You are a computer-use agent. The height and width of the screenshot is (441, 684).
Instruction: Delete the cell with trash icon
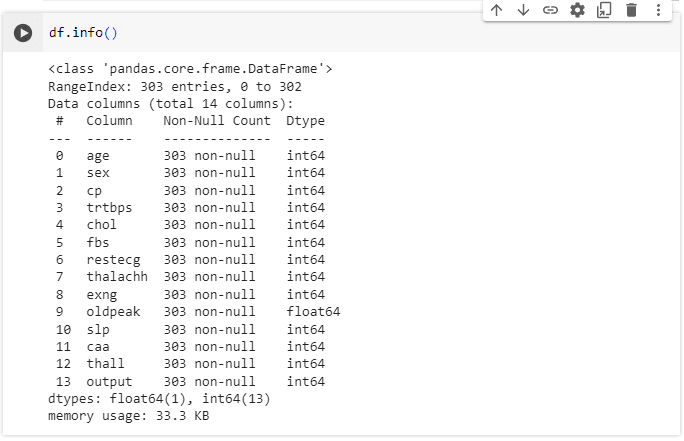click(x=632, y=10)
